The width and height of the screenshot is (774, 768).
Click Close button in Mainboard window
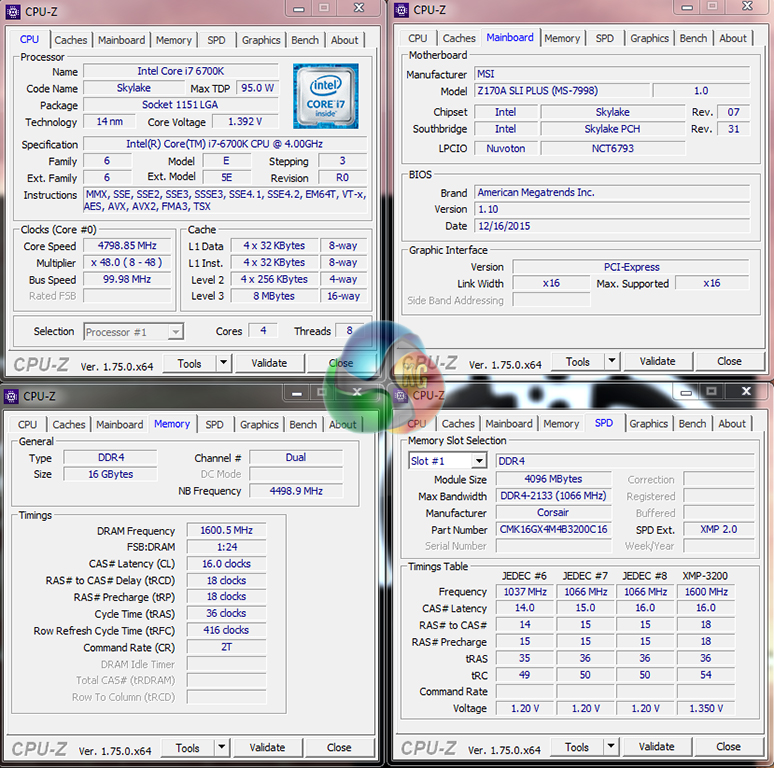729,361
